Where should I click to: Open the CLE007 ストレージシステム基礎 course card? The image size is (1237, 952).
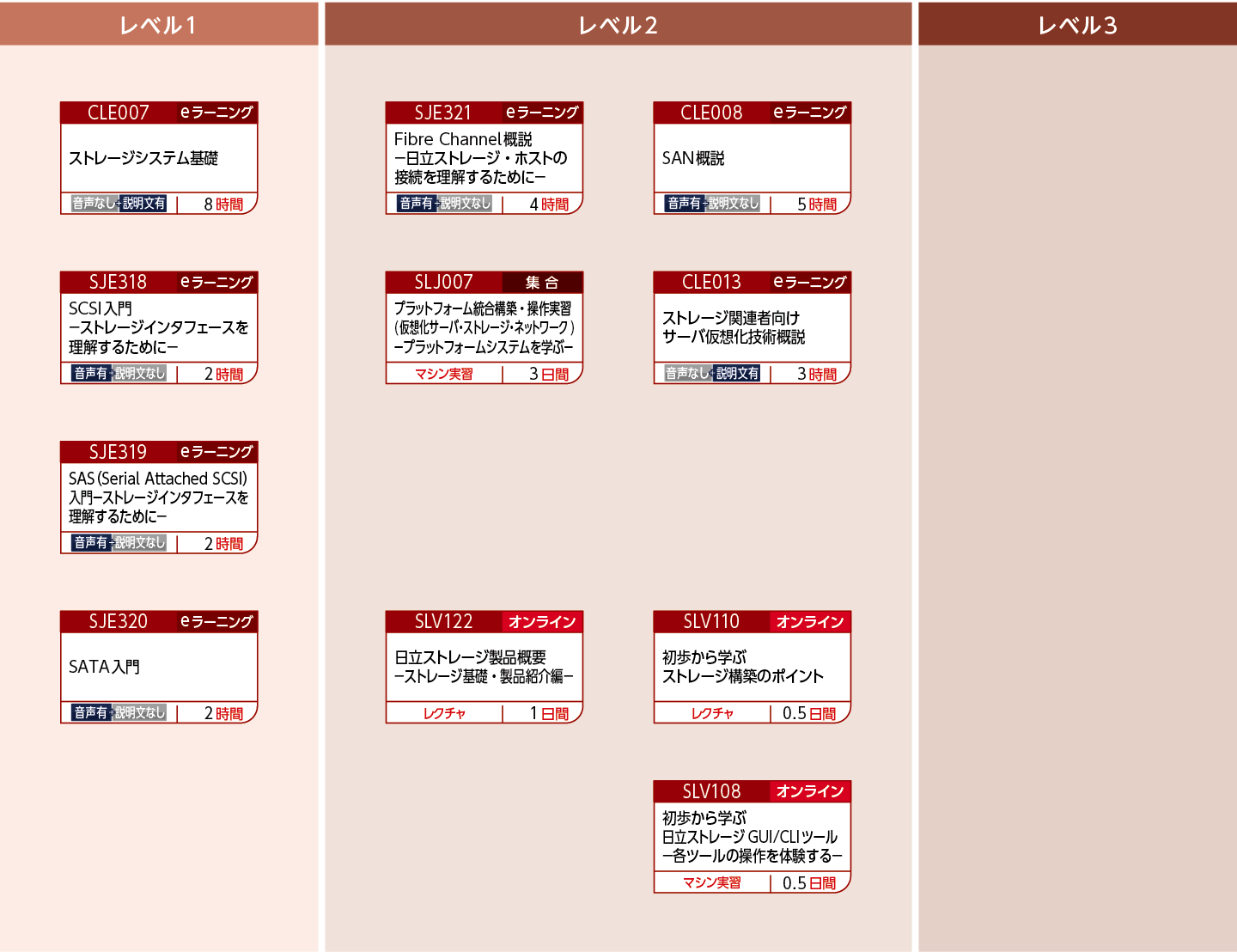(159, 158)
